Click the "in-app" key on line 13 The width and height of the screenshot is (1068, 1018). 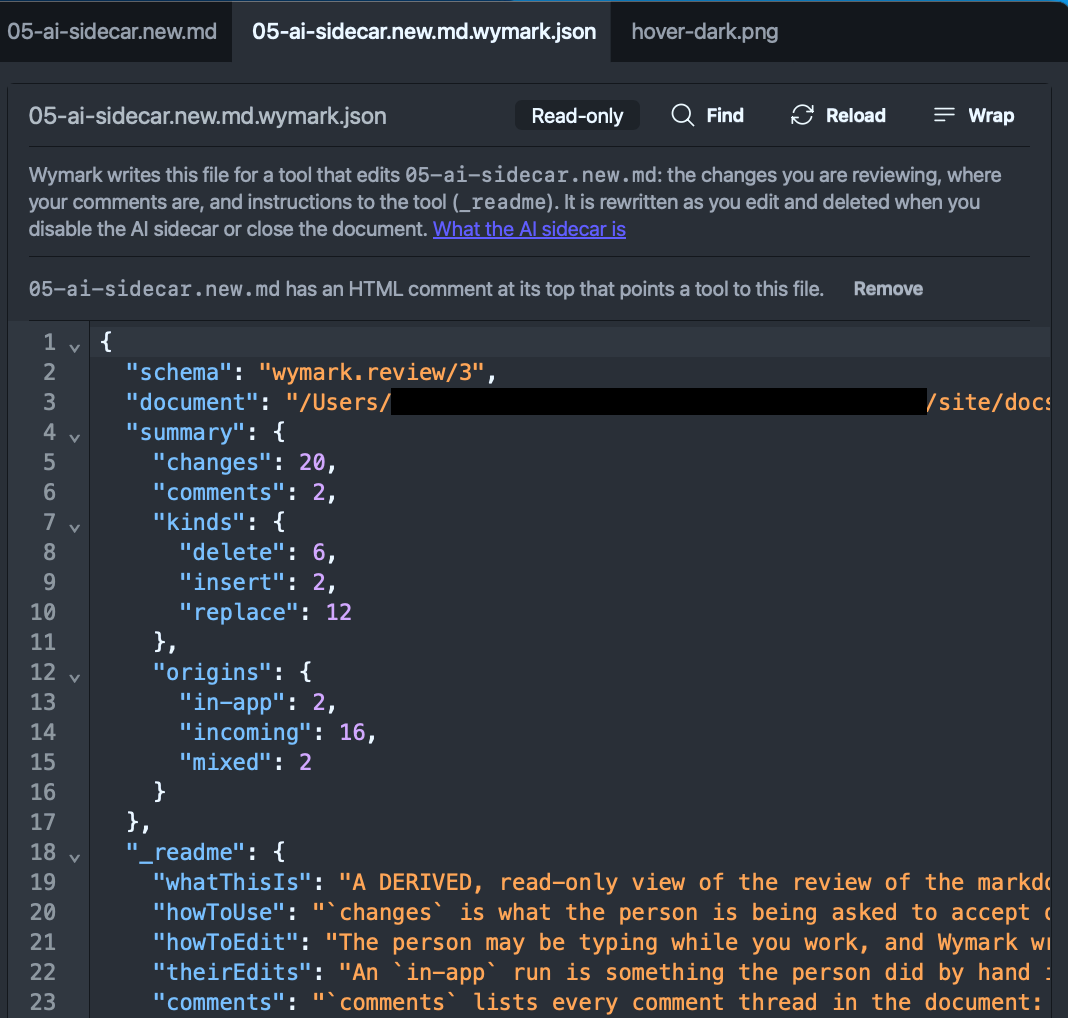(x=232, y=702)
